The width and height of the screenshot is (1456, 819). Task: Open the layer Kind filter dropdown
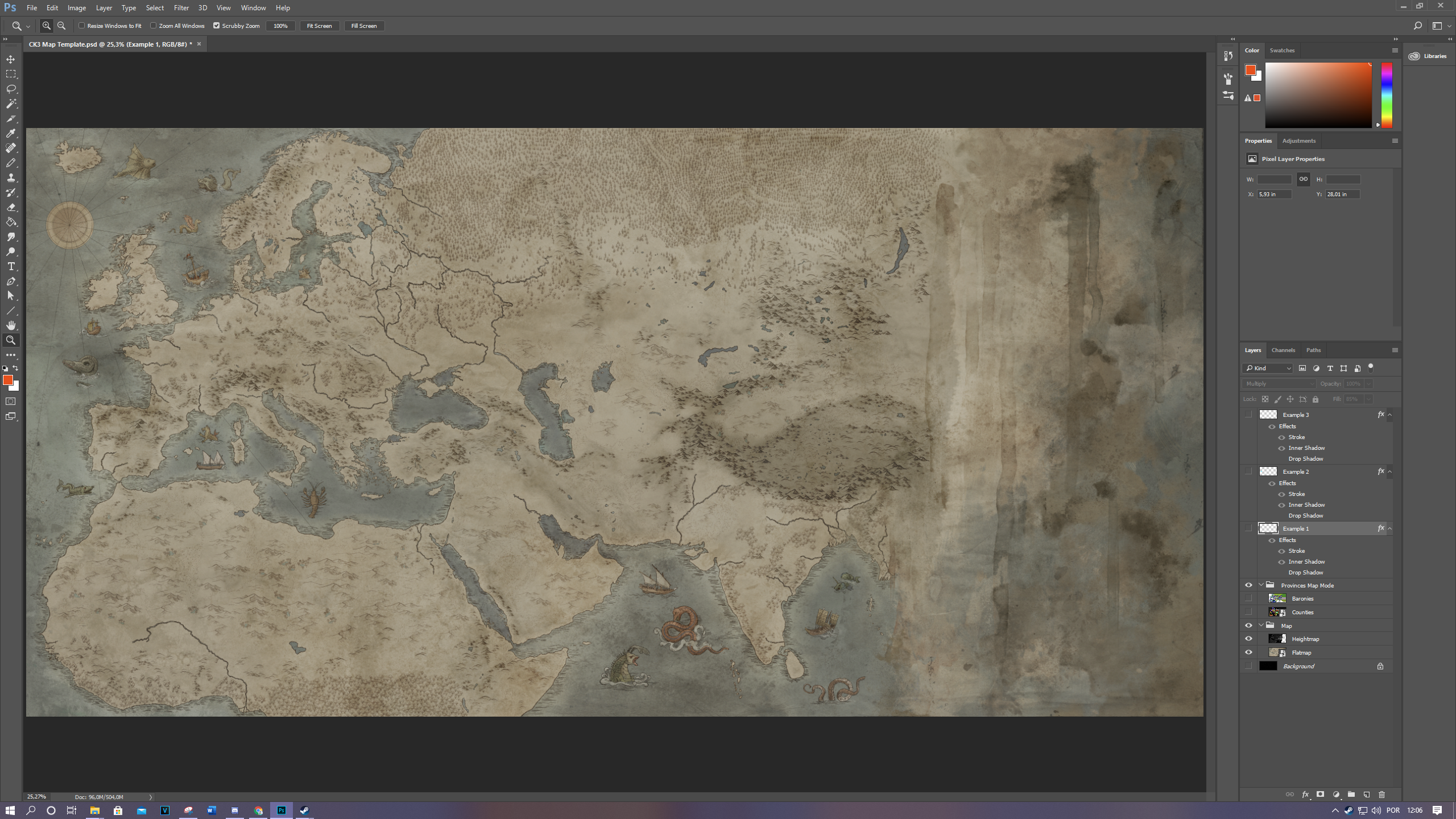point(1268,369)
